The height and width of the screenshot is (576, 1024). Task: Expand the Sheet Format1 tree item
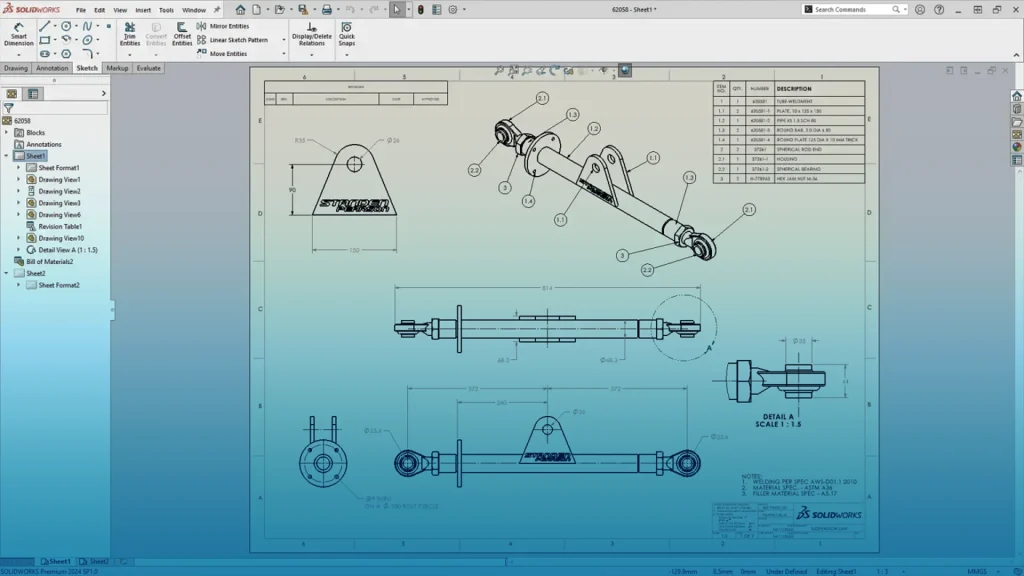[x=18, y=168]
